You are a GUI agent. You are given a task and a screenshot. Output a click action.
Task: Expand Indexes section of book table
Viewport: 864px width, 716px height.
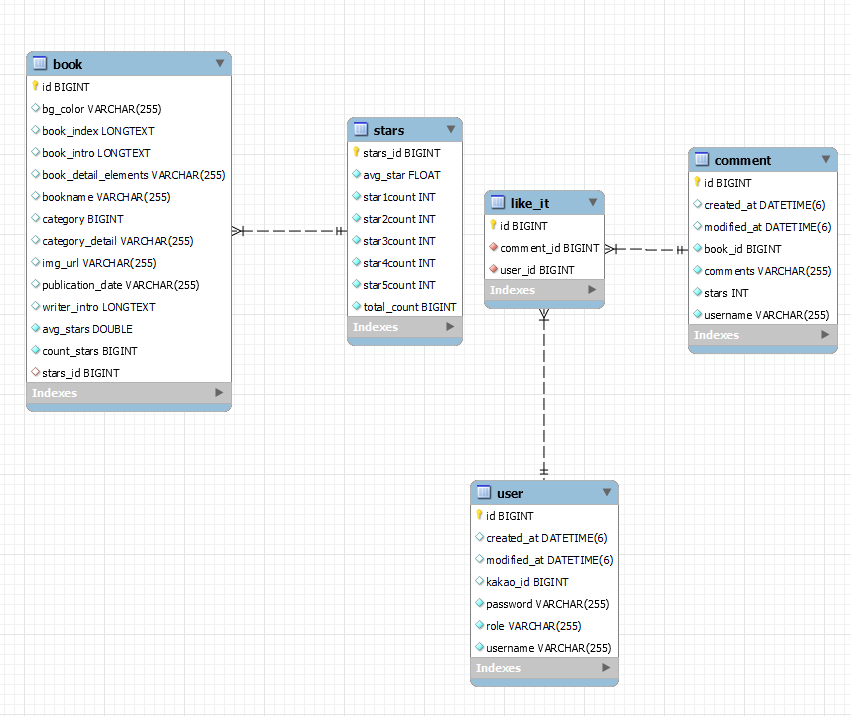coord(219,392)
